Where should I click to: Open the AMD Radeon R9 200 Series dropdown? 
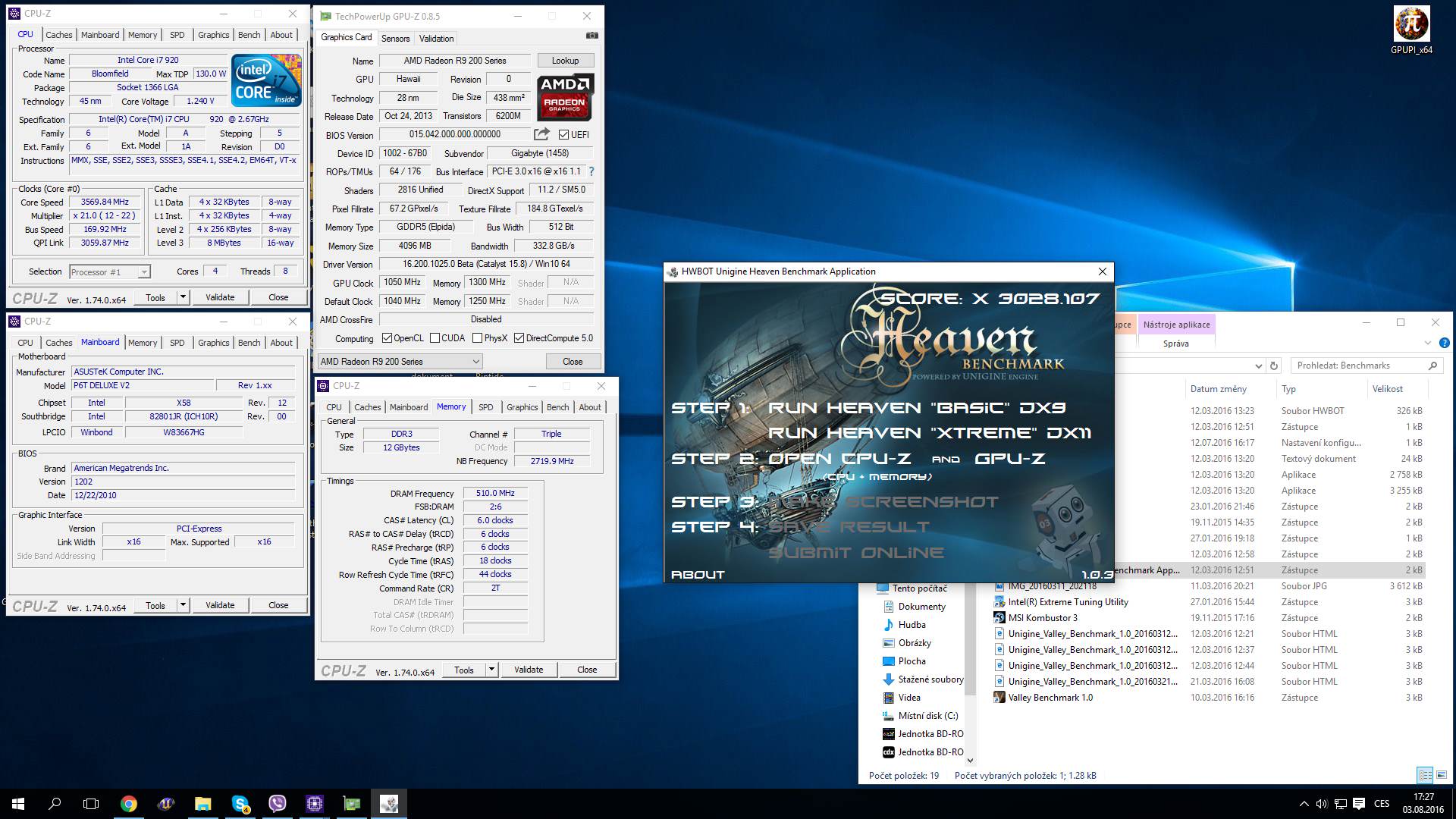(400, 362)
